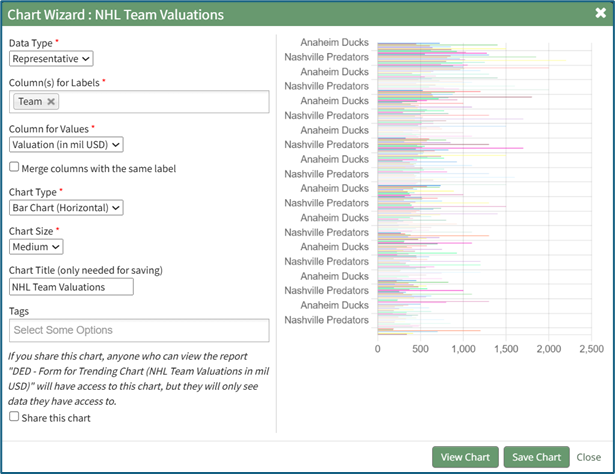This screenshot has width=615, height=474.
Task: Open the Chart Size dropdown
Action: pos(37,246)
